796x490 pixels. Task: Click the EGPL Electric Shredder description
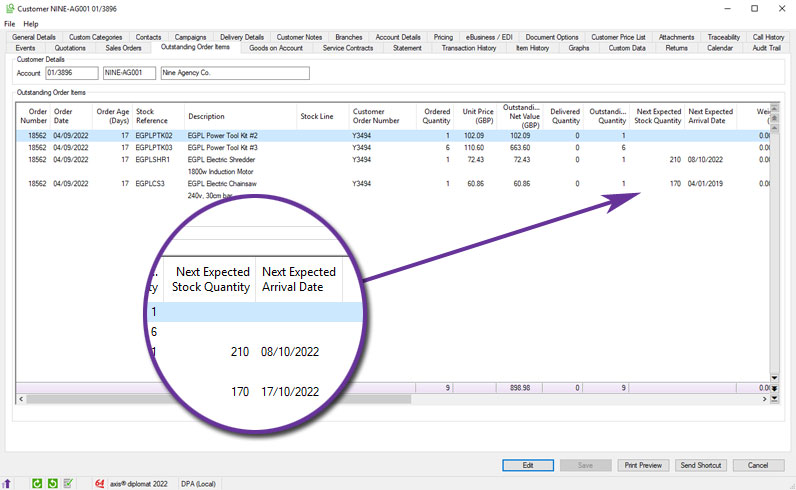click(x=221, y=159)
